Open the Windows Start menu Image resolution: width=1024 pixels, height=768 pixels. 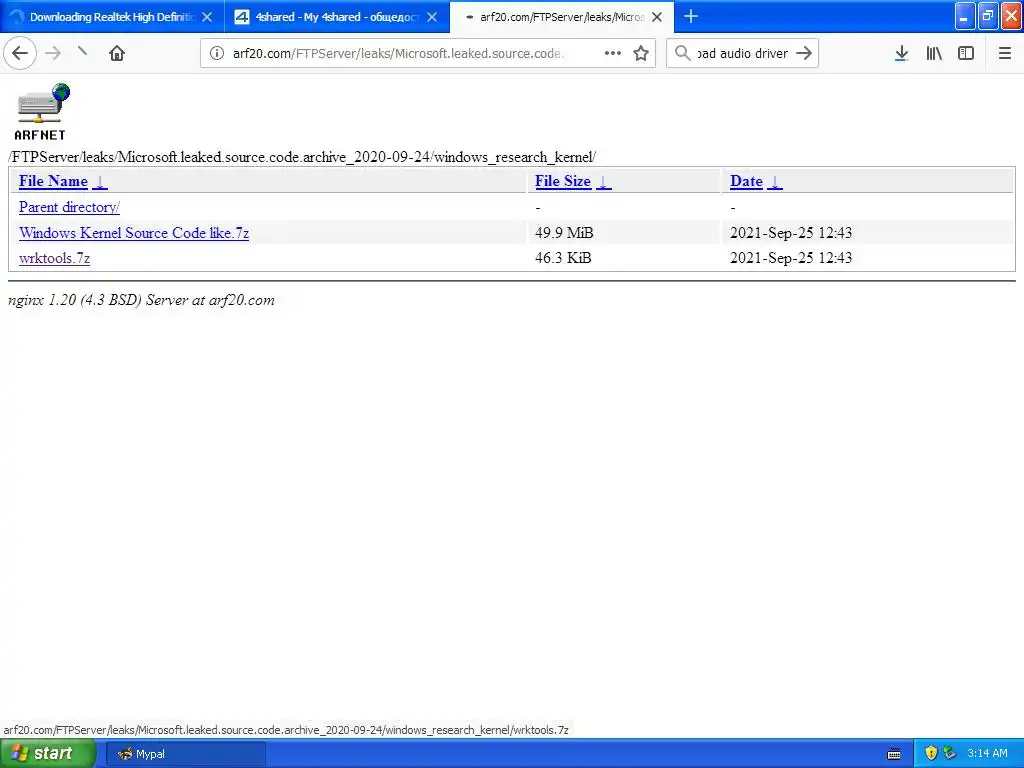pos(47,754)
